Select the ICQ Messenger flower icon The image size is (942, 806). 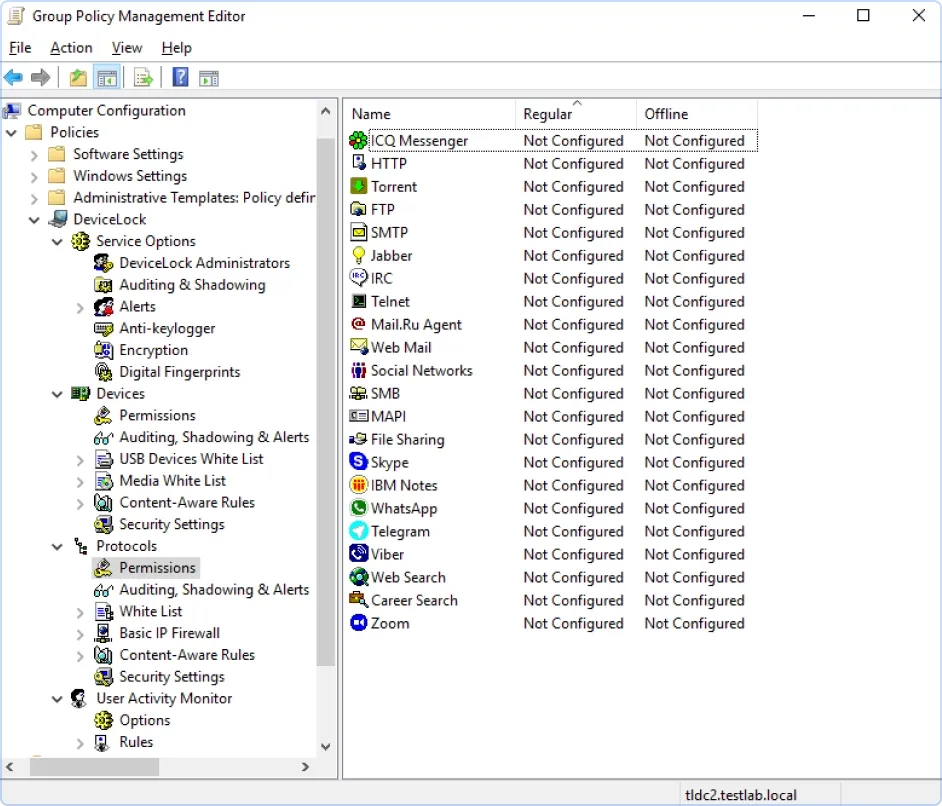click(358, 141)
